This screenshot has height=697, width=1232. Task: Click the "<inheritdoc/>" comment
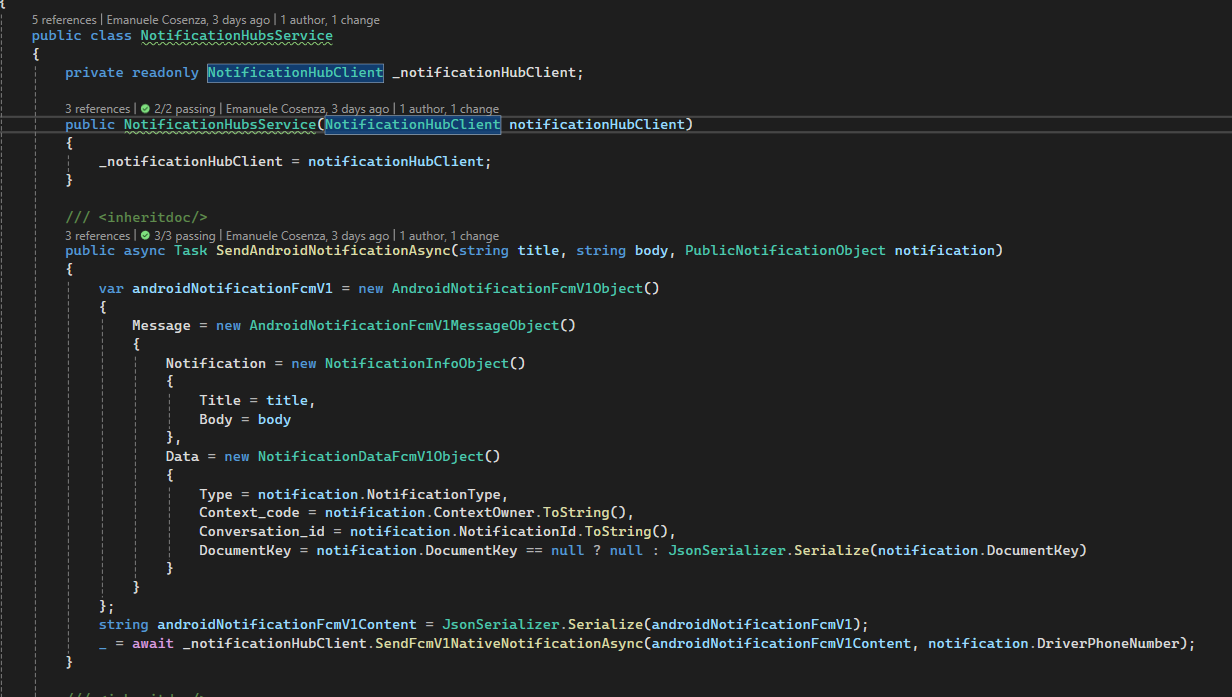click(x=153, y=217)
